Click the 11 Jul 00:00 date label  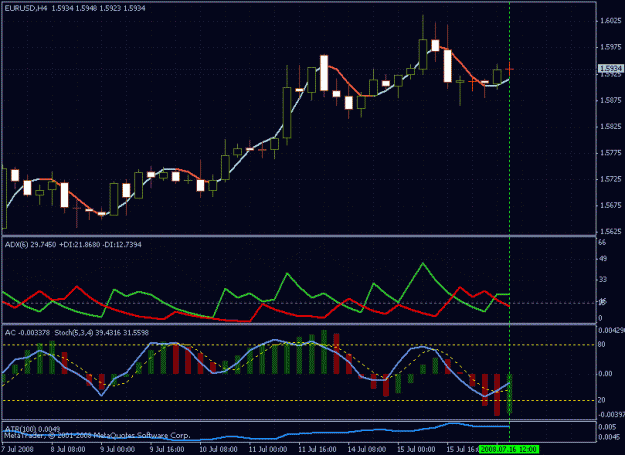click(268, 449)
